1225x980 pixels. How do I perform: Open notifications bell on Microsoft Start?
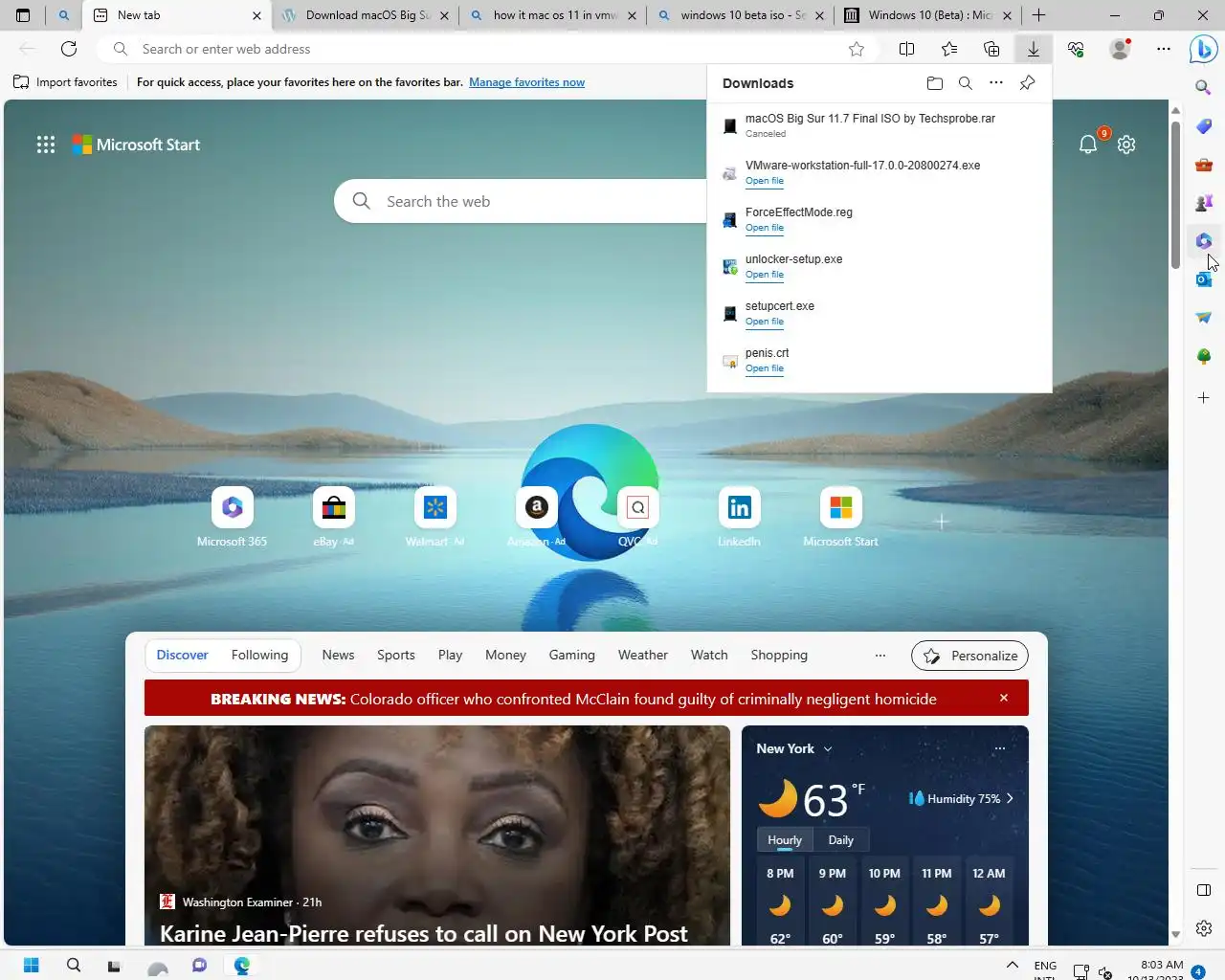[x=1088, y=145]
